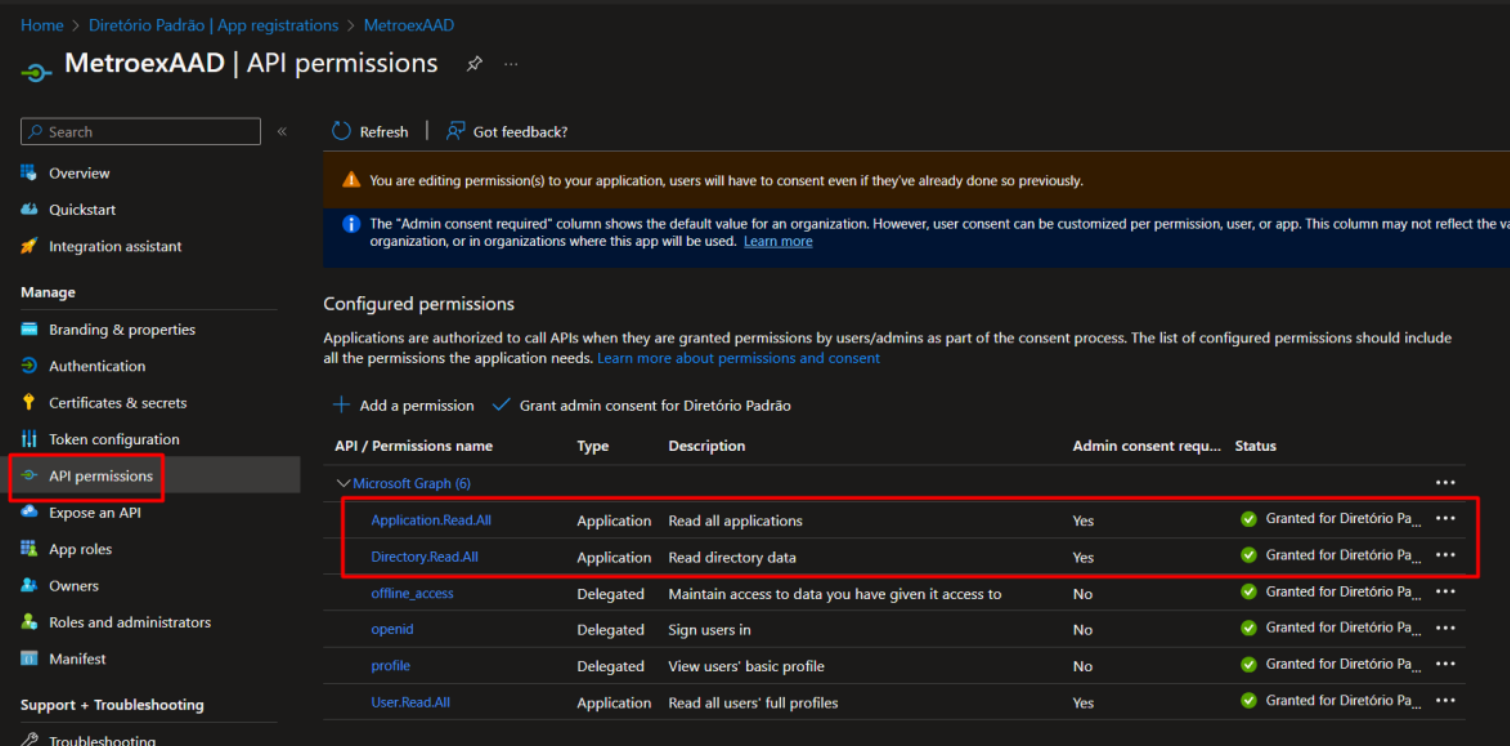The width and height of the screenshot is (1510, 746).
Task: Click into the sidebar Search field
Action: tap(141, 131)
